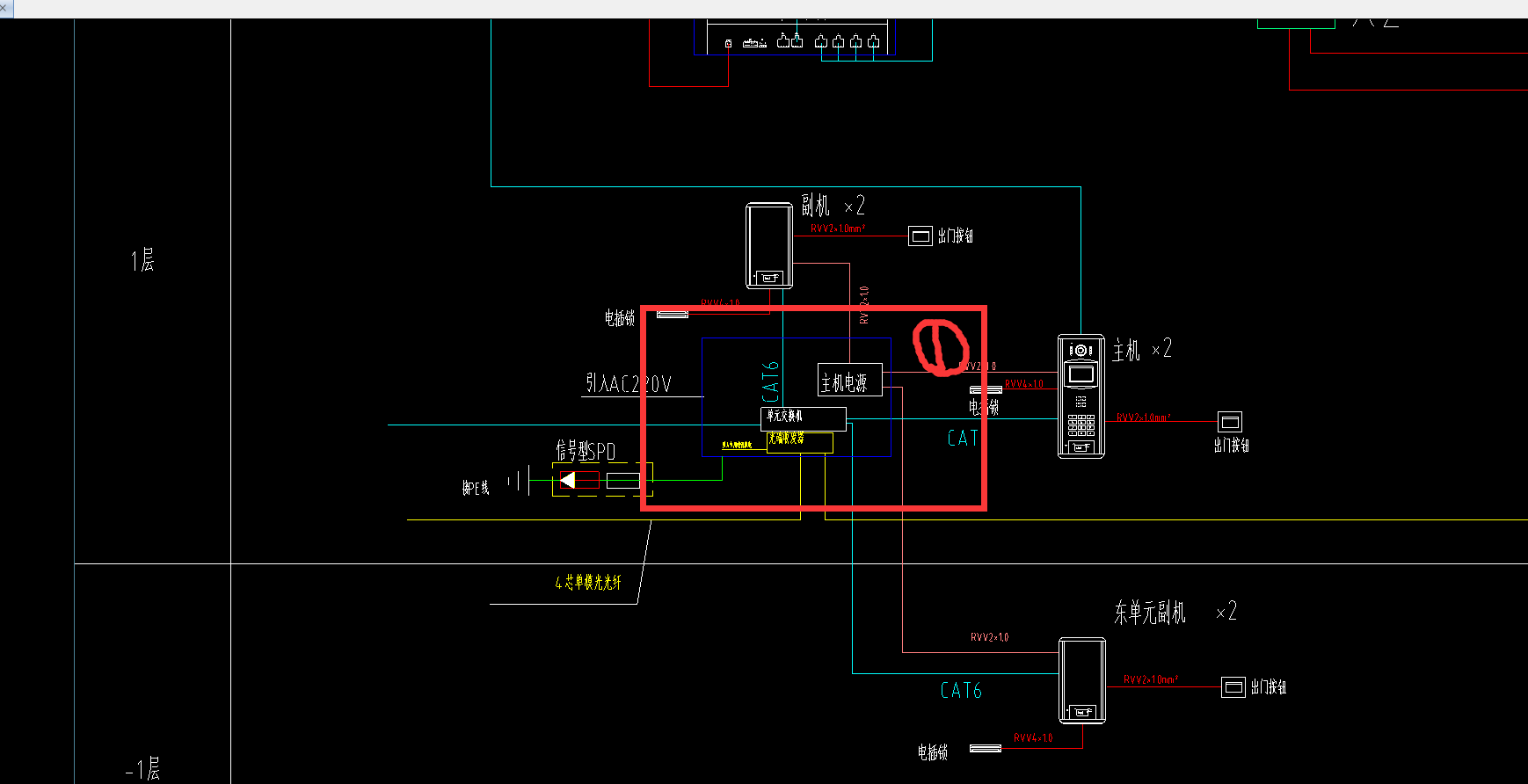The height and width of the screenshot is (784, 1528).
Task: Click the RVV2×1.0 label above 东单元副机 red line
Action: pos(990,637)
